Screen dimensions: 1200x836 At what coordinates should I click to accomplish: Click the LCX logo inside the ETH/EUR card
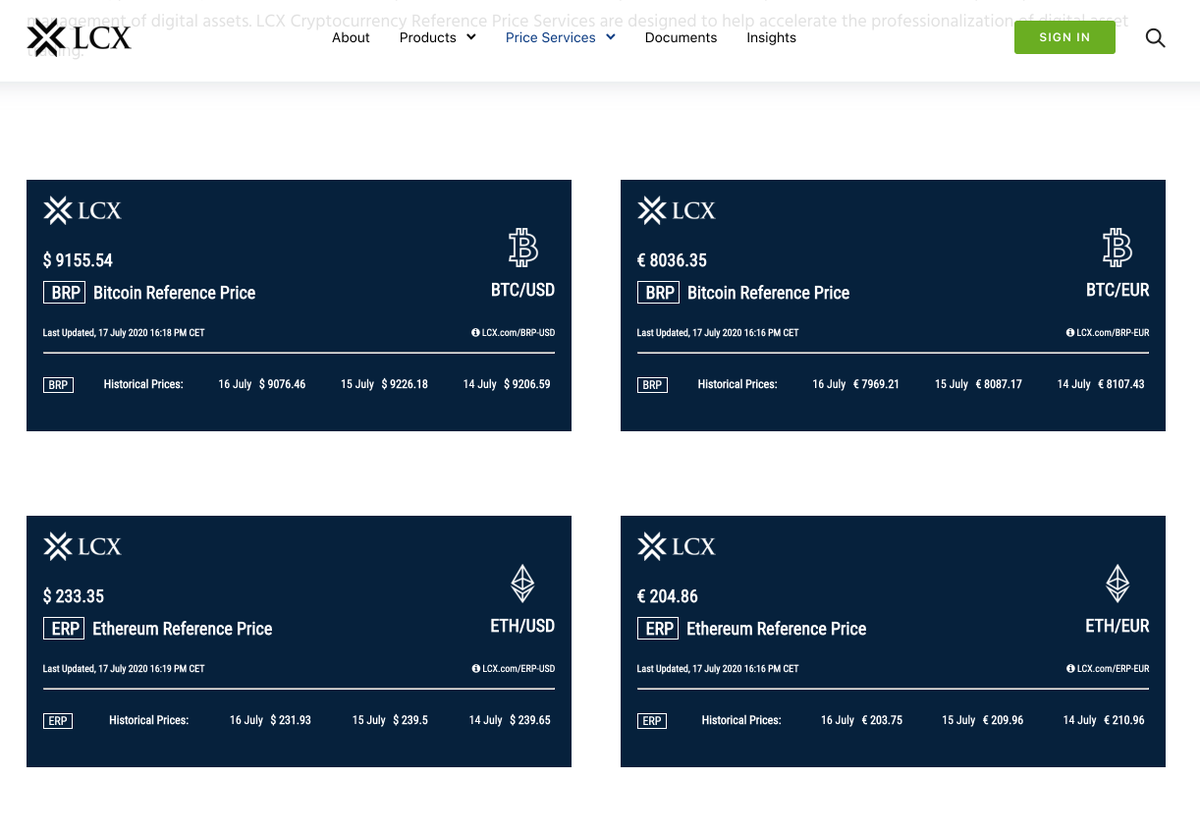(x=676, y=546)
